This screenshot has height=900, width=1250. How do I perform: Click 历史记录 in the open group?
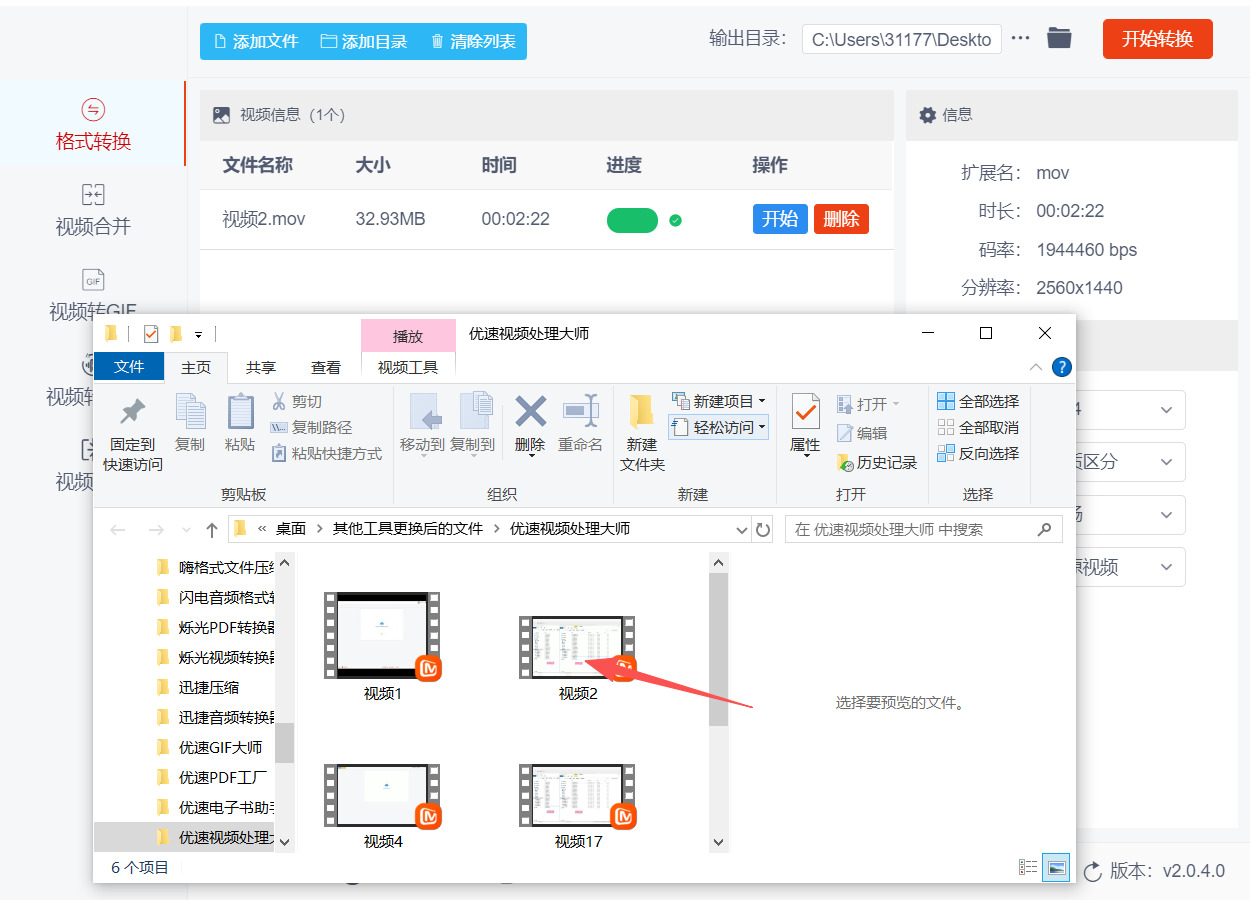click(877, 462)
